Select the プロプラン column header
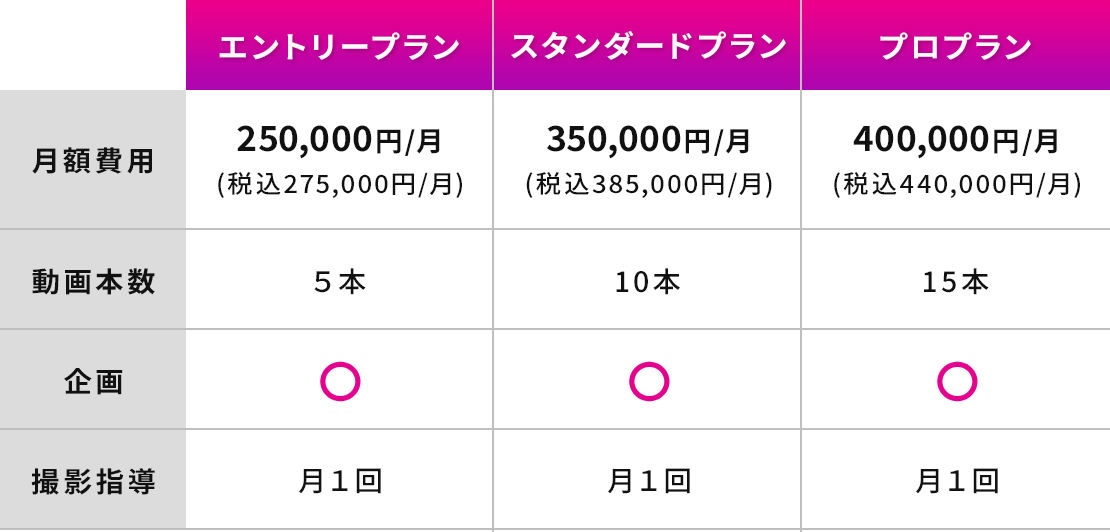The height and width of the screenshot is (532, 1110). [x=955, y=47]
